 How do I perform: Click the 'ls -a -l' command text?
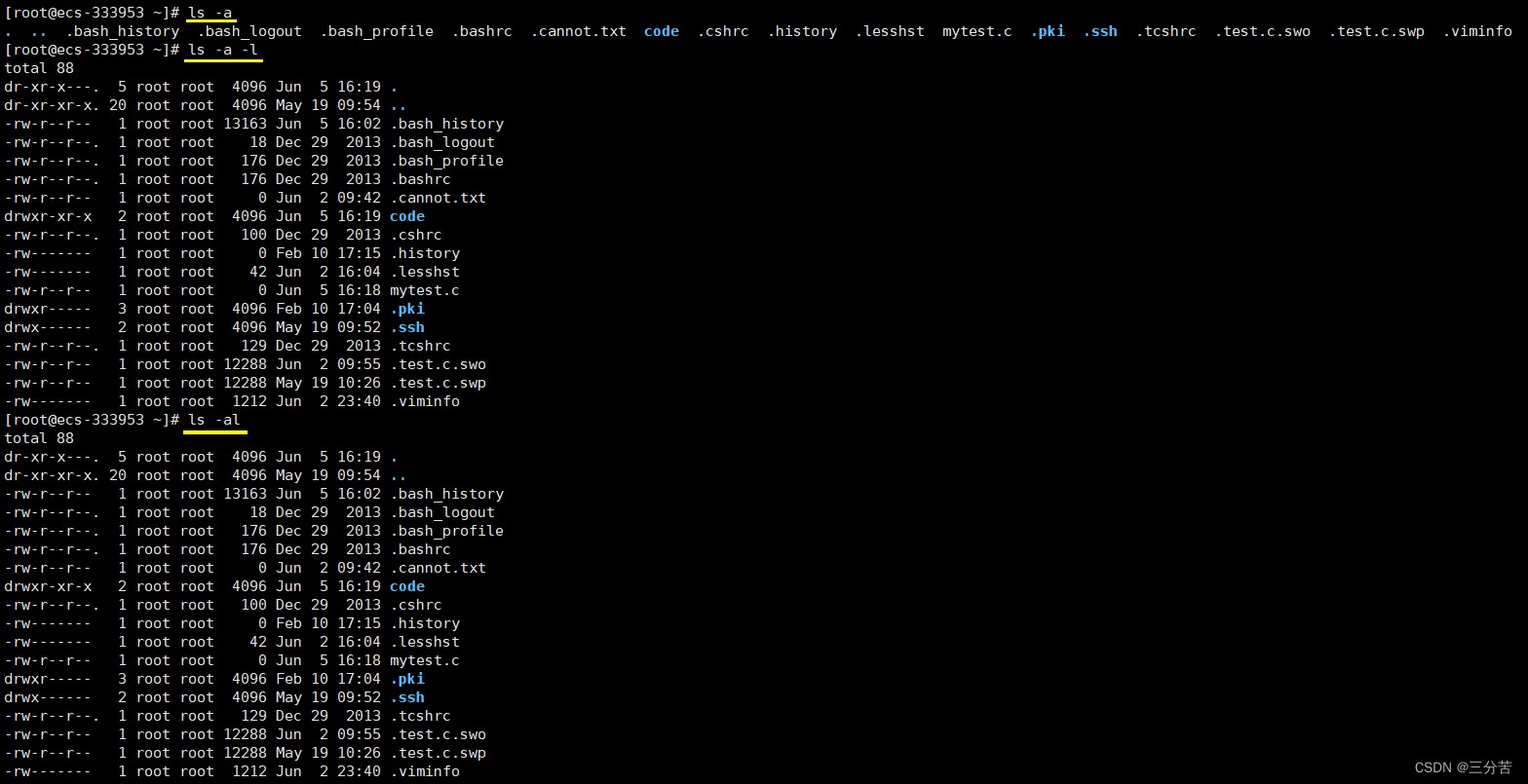pyautogui.click(x=223, y=50)
